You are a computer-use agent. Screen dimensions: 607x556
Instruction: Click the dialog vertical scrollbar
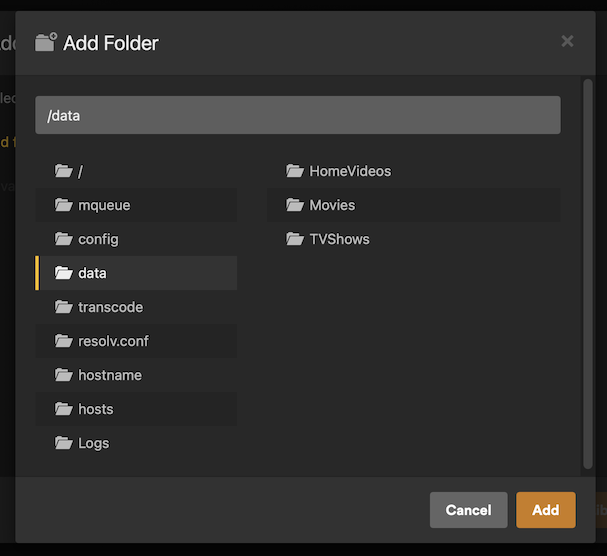588,274
